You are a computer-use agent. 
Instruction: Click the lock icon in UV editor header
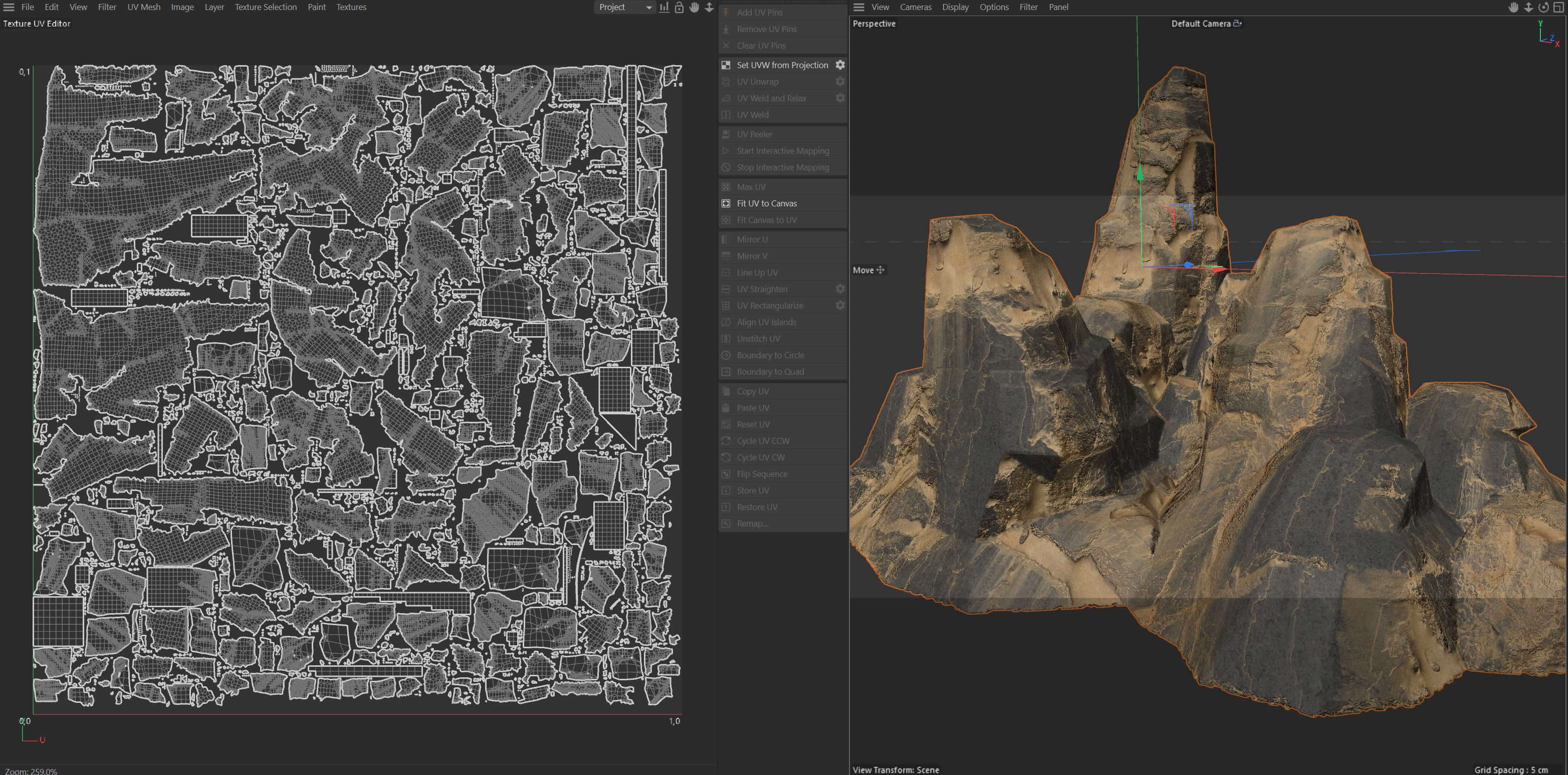click(x=679, y=8)
